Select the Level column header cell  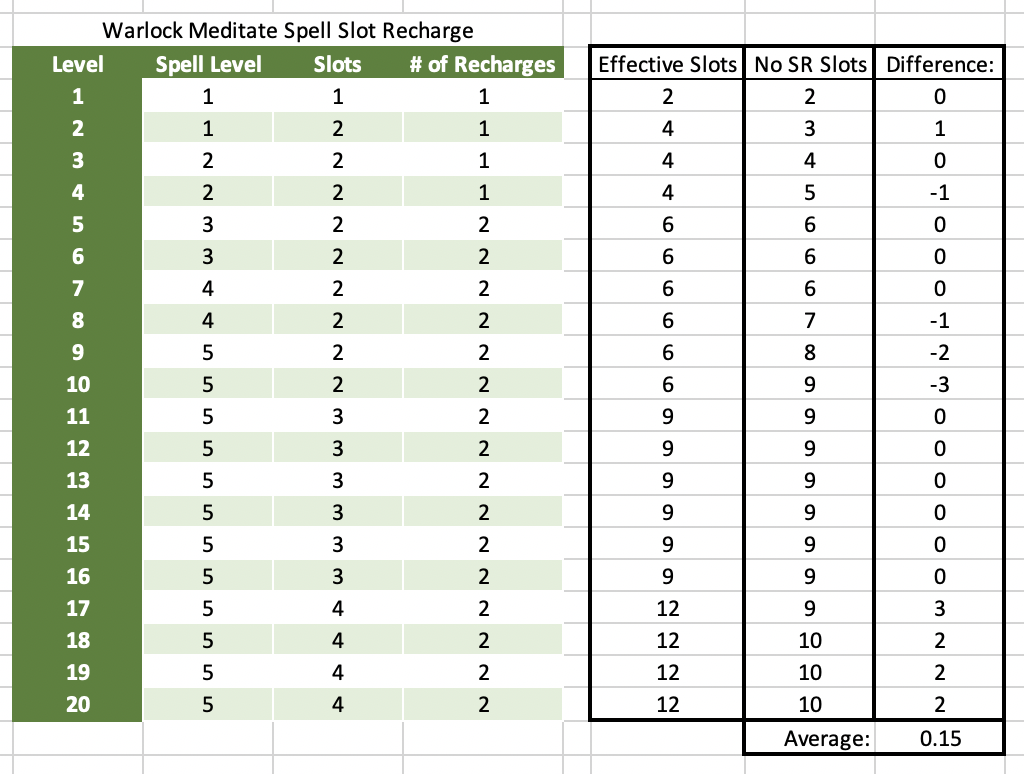(77, 65)
